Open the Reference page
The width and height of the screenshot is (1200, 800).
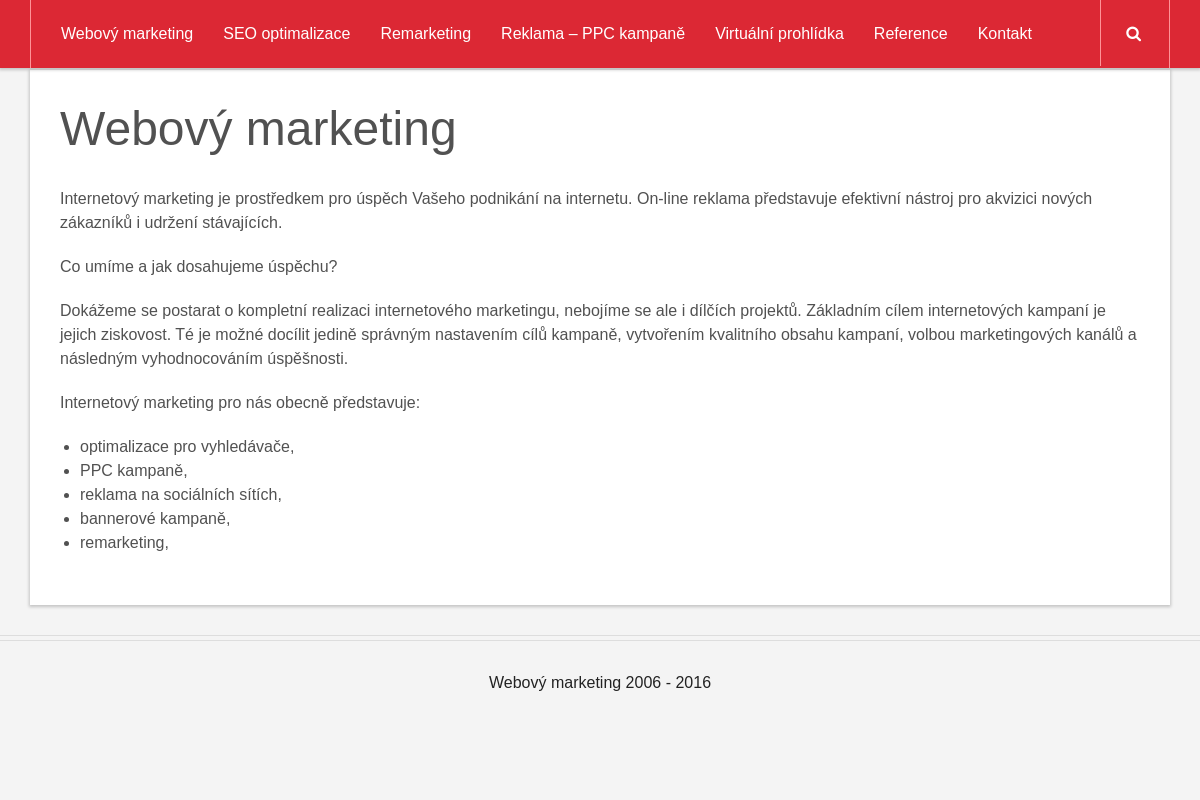coord(910,33)
